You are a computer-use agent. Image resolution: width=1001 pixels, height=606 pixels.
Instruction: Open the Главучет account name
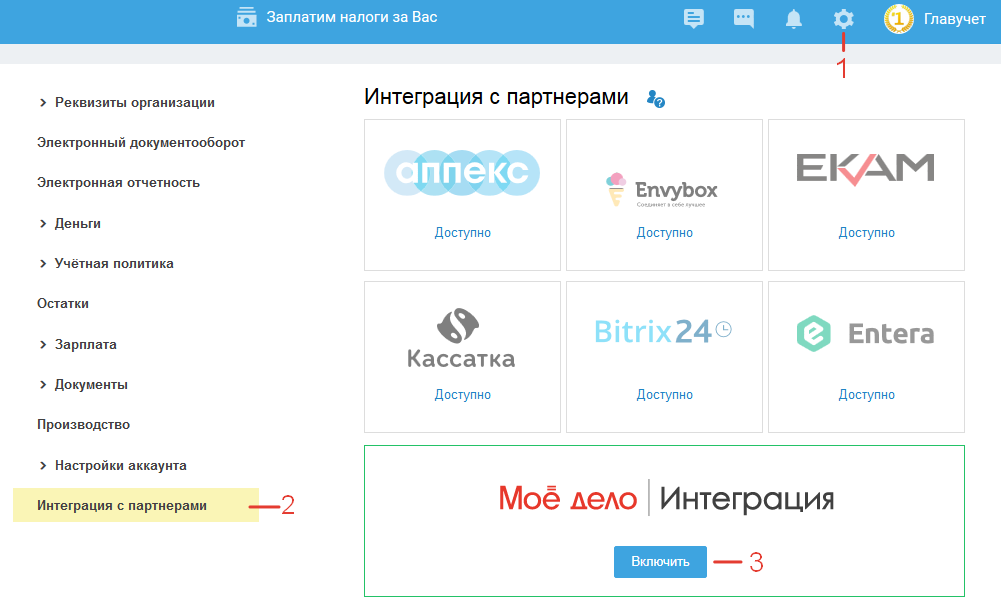[x=954, y=19]
